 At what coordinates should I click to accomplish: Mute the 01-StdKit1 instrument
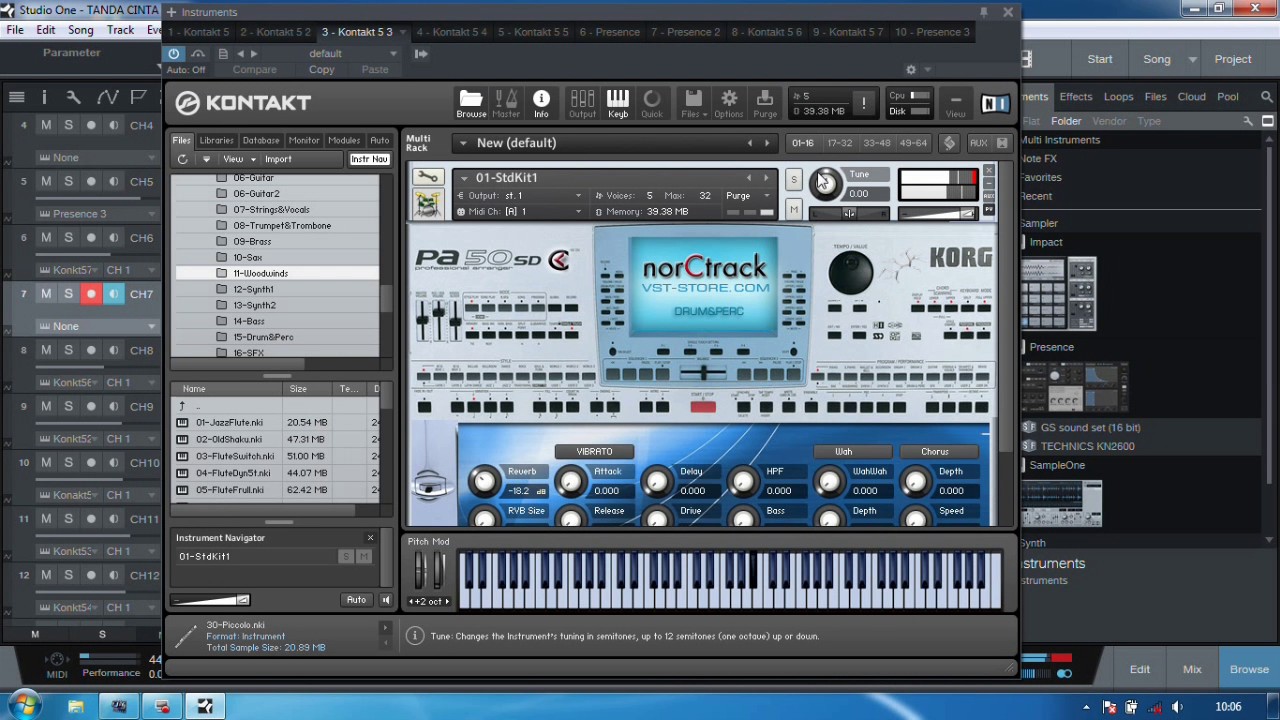pyautogui.click(x=794, y=209)
